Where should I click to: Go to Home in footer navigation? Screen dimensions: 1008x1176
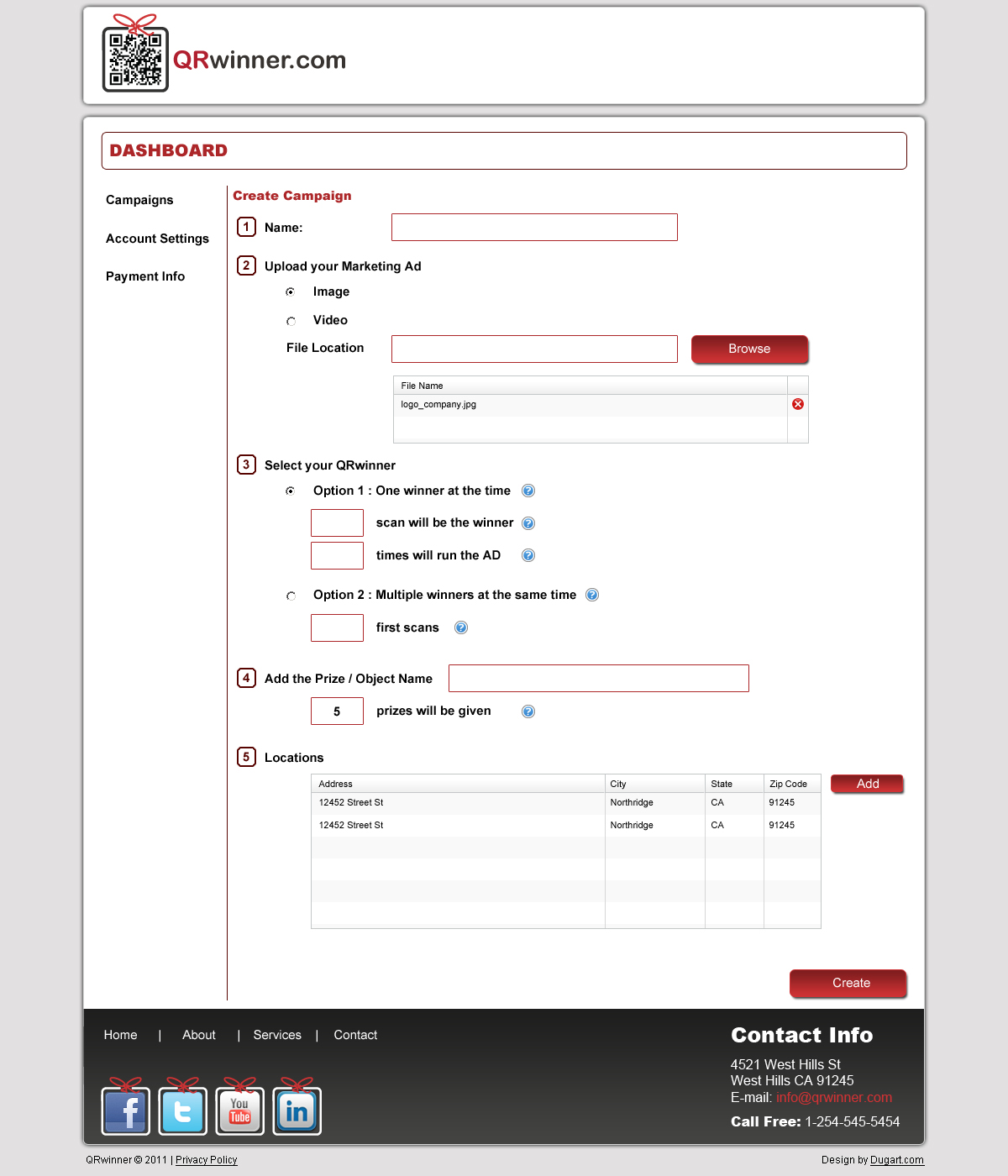(x=120, y=1035)
